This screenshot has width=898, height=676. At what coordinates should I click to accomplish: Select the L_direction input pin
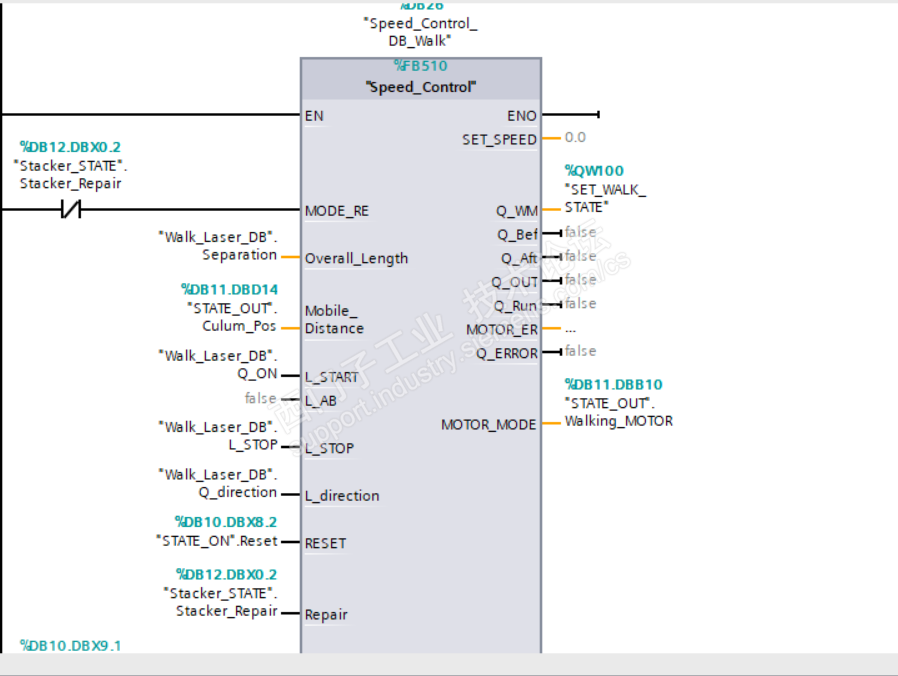pyautogui.click(x=342, y=496)
